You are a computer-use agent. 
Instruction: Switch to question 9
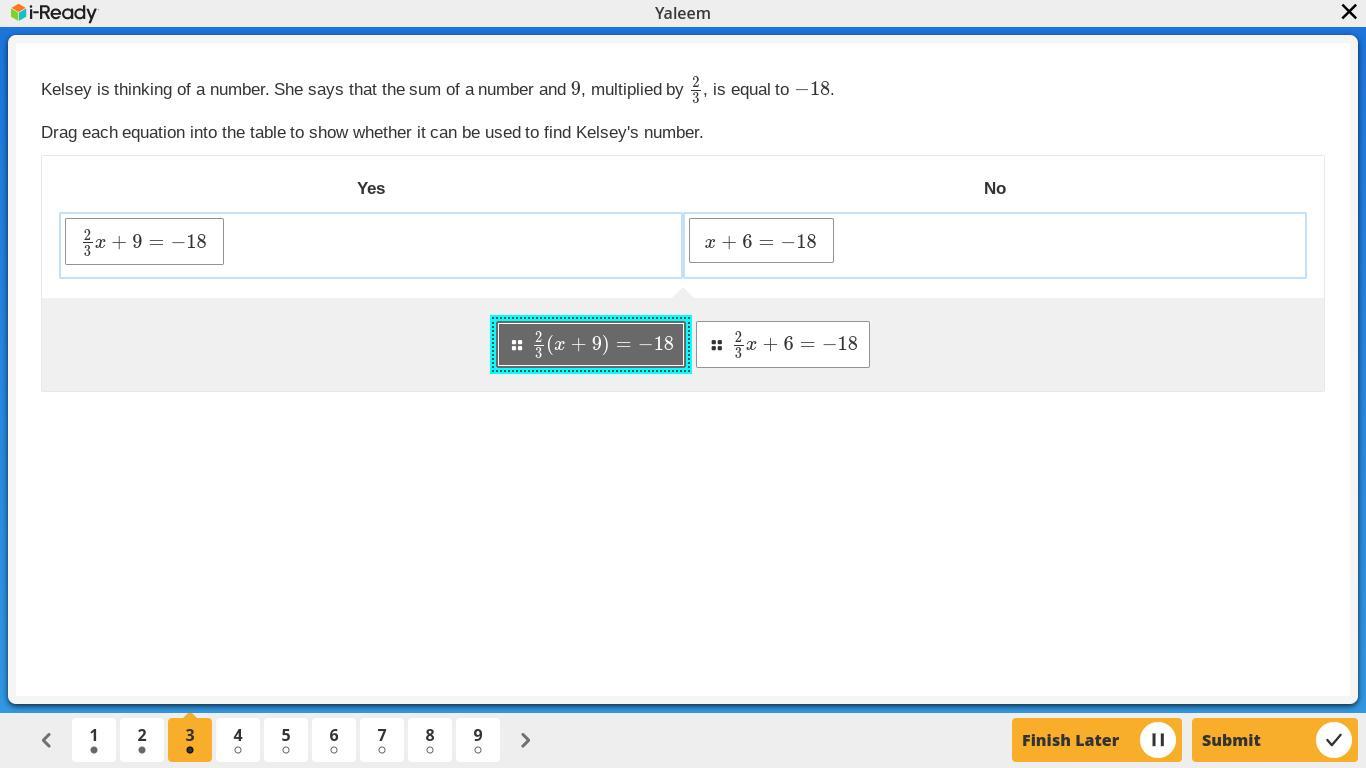coord(478,740)
